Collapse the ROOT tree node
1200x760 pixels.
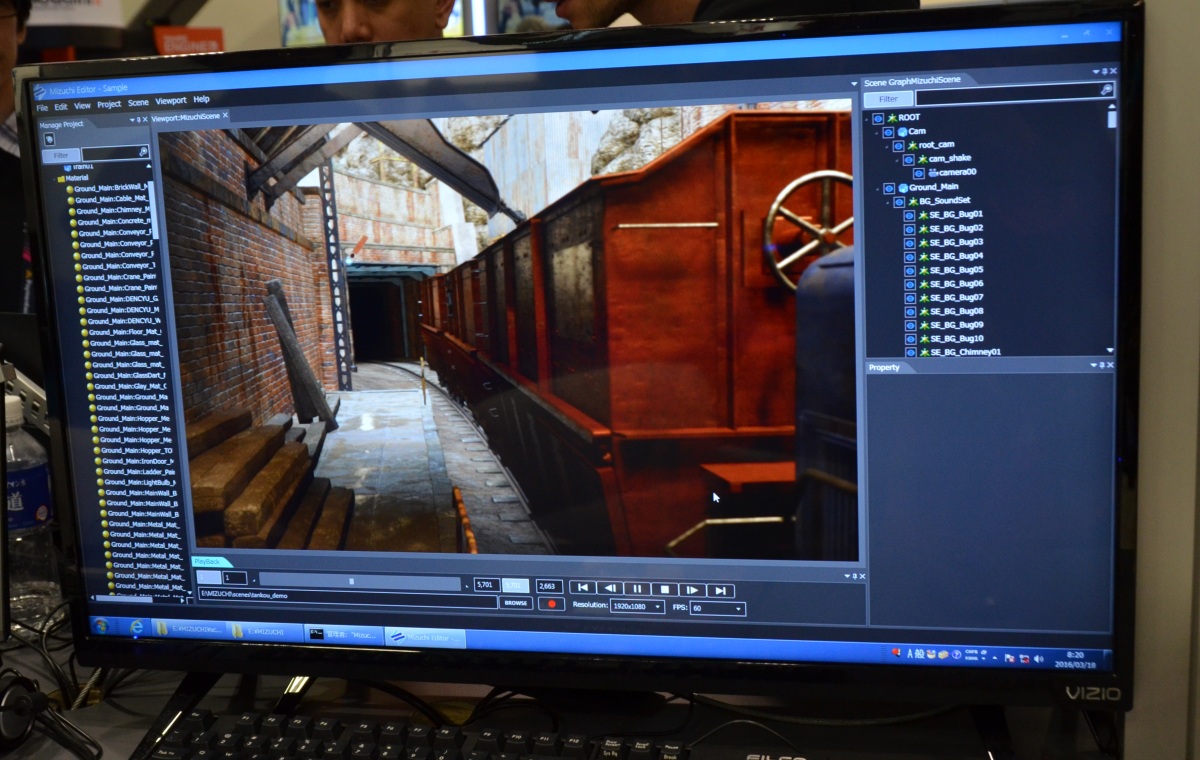(868, 118)
